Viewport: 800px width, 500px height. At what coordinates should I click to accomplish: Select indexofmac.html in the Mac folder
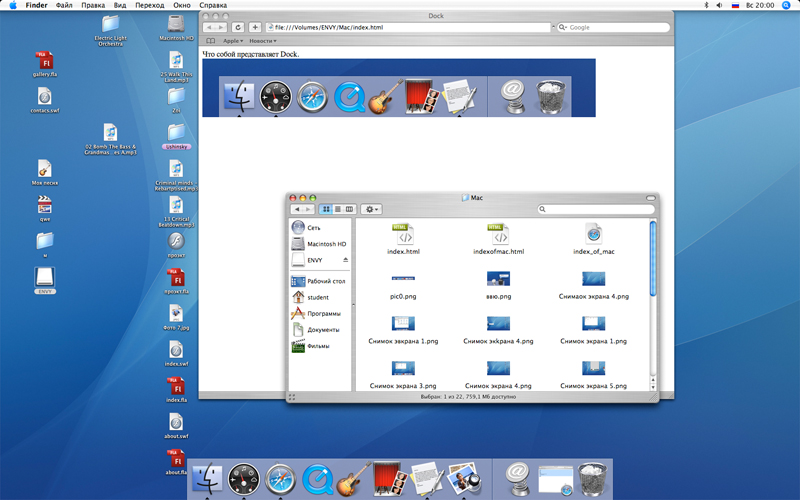pos(498,239)
